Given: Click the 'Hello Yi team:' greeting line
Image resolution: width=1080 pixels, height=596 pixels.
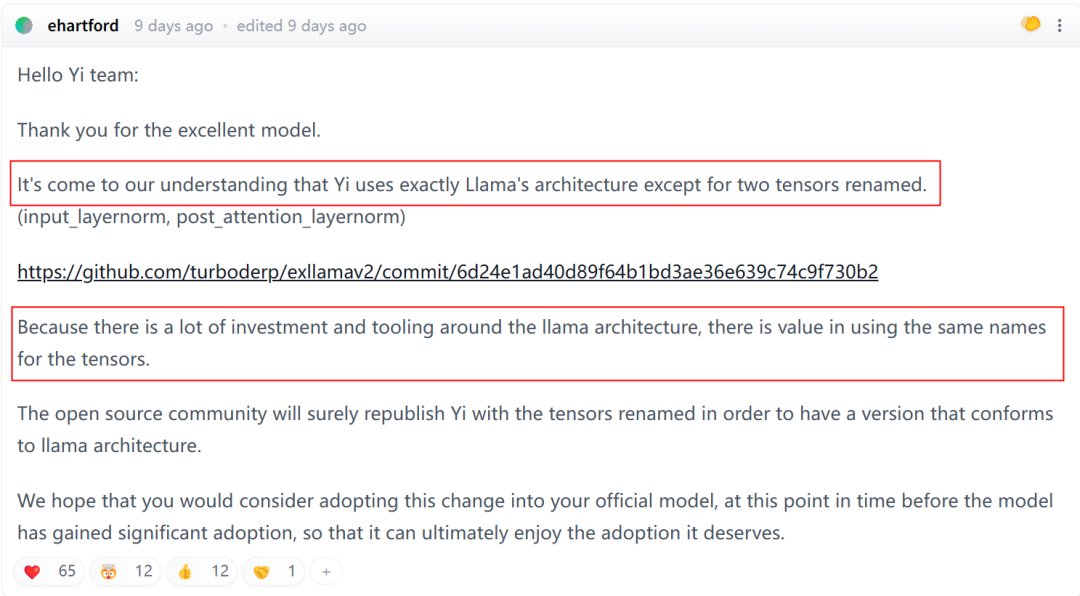Looking at the screenshot, I should [x=78, y=75].
